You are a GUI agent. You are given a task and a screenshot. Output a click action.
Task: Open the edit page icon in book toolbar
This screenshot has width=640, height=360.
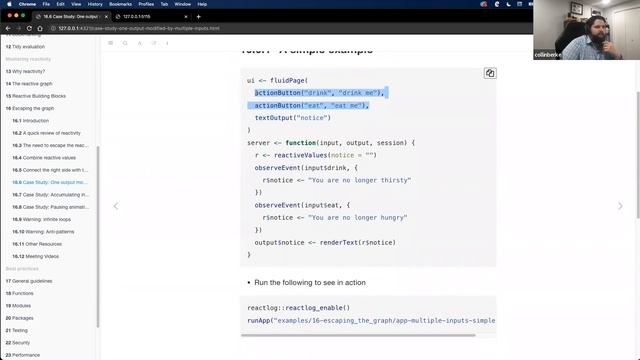[x=154, y=43]
